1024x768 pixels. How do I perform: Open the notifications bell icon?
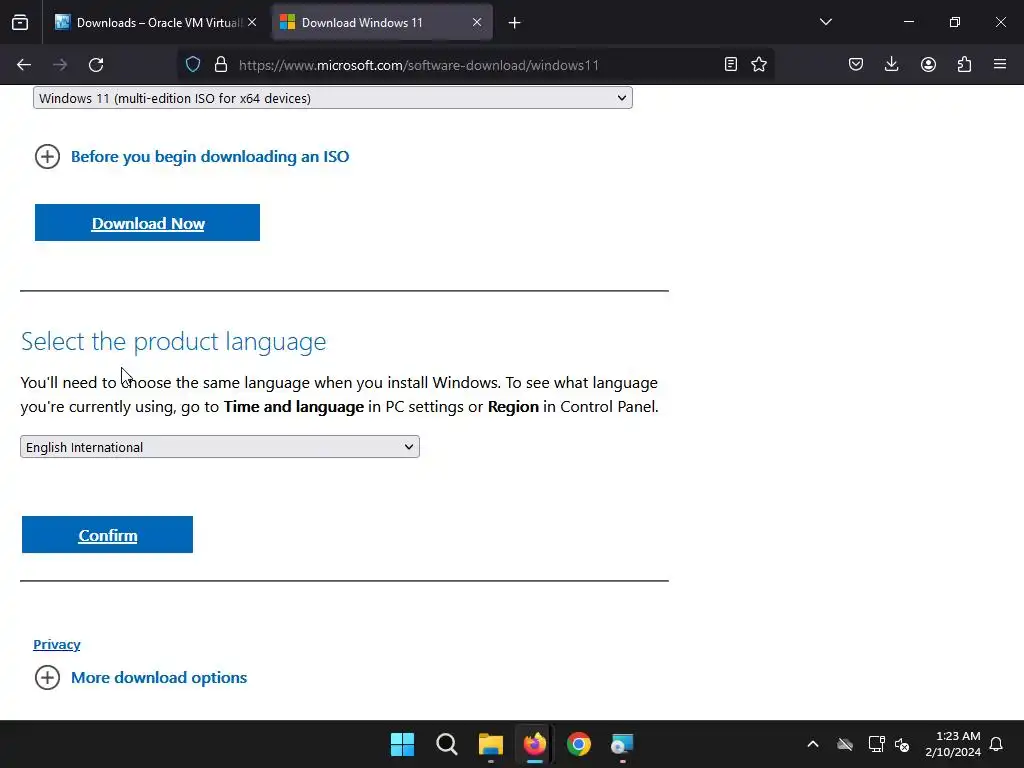[x=996, y=744]
